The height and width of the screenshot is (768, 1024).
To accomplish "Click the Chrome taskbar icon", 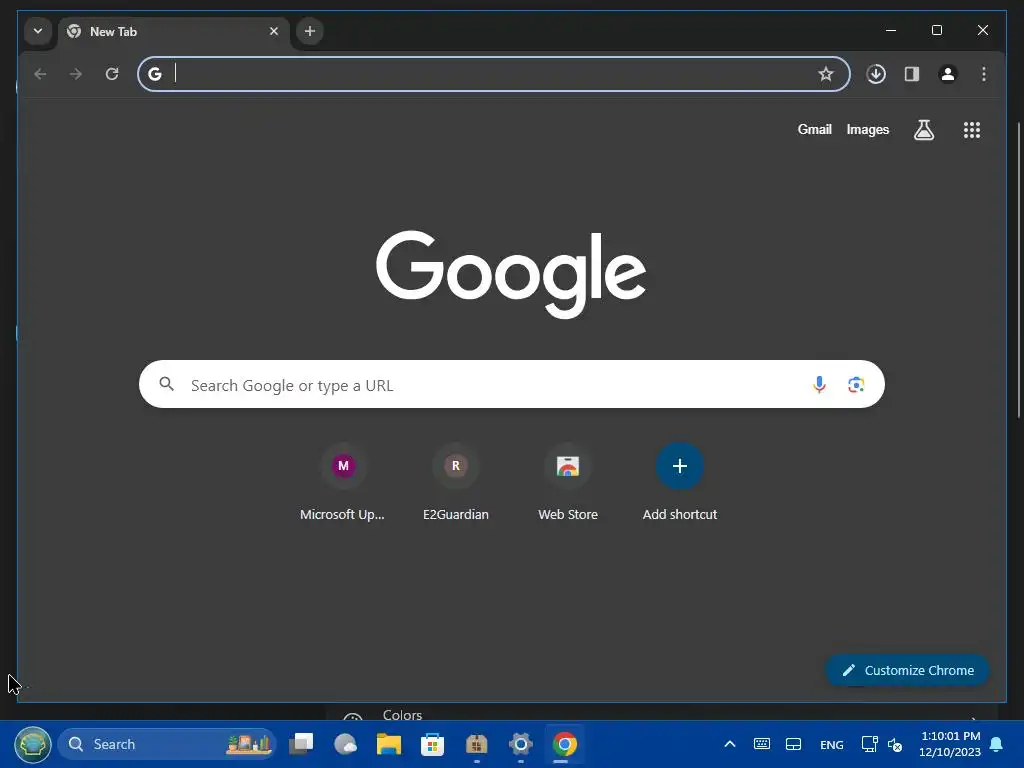I will point(564,744).
